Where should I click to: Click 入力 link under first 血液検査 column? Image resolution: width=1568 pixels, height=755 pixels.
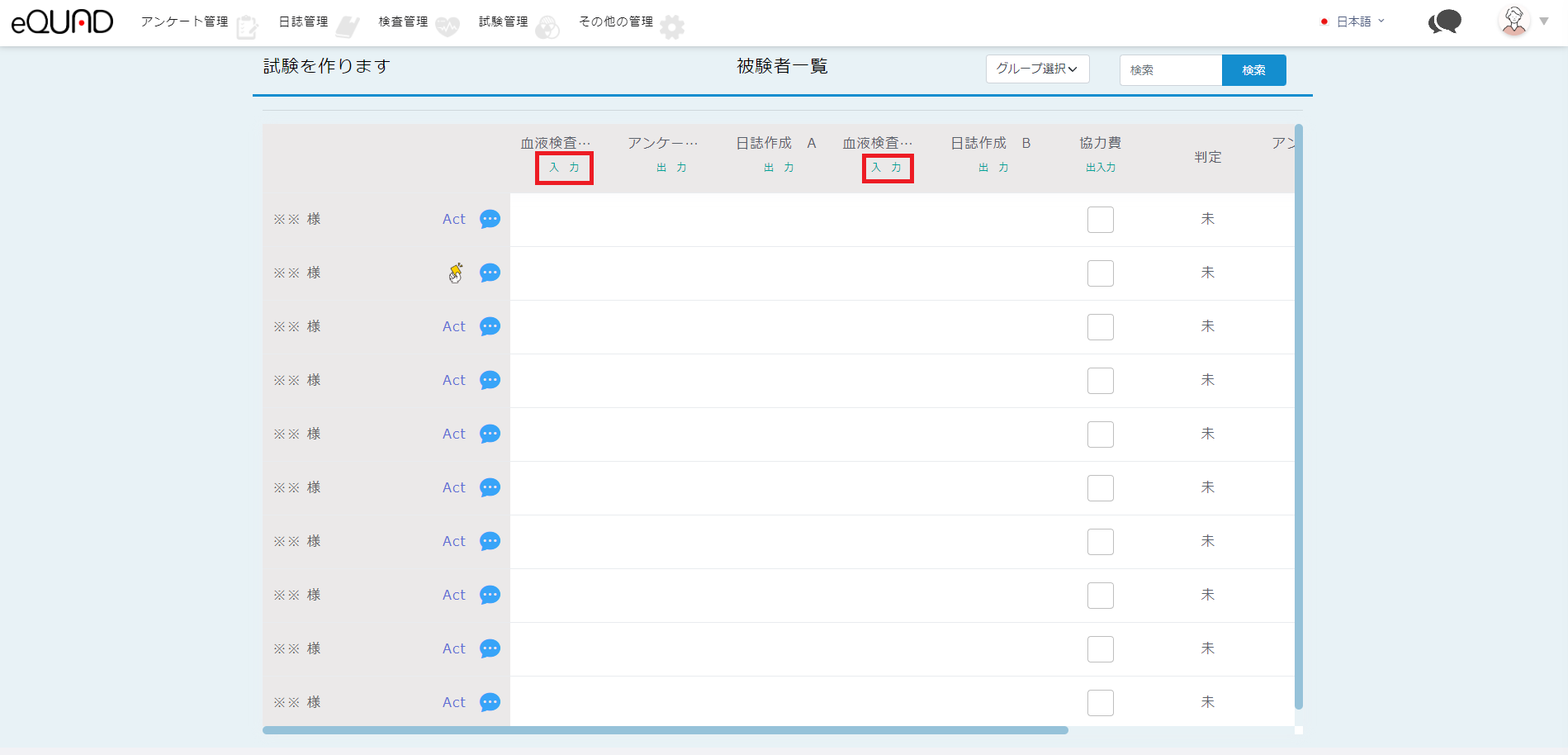coord(564,168)
